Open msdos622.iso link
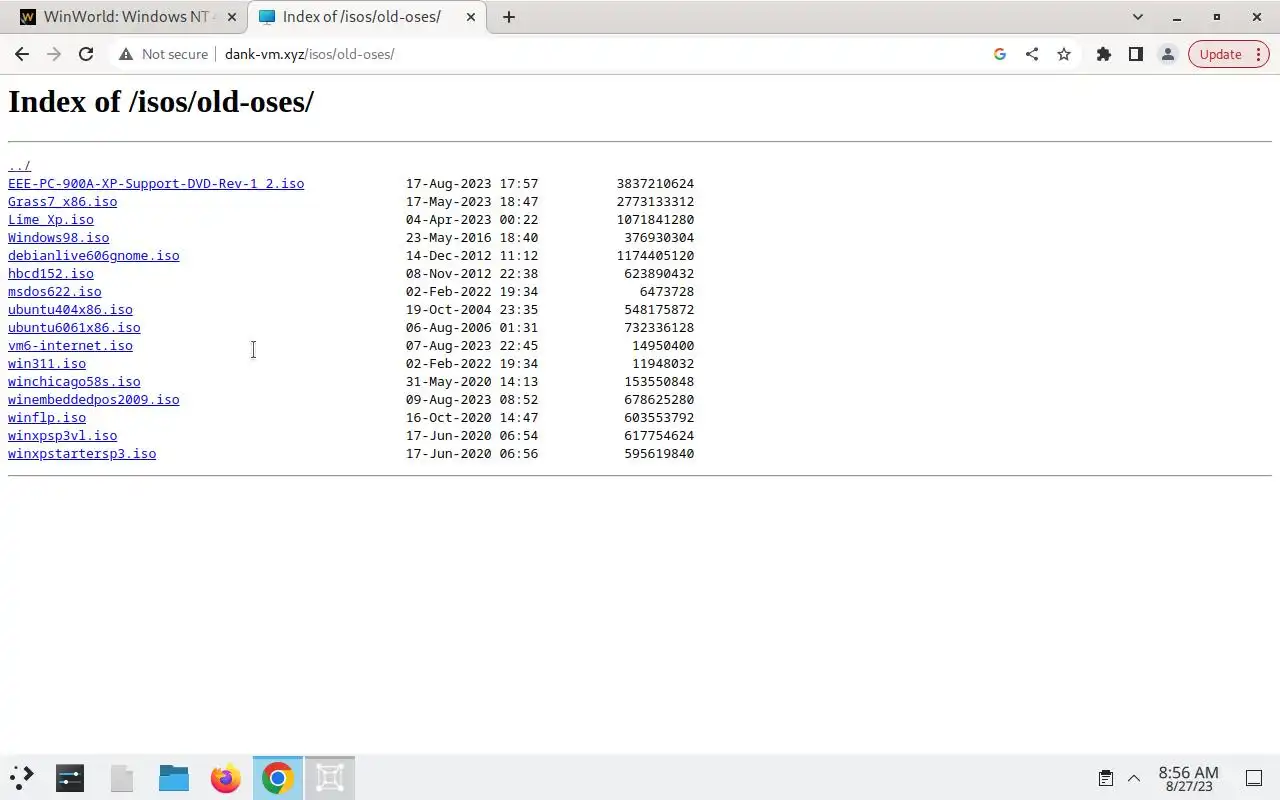The width and height of the screenshot is (1280, 800). [54, 291]
